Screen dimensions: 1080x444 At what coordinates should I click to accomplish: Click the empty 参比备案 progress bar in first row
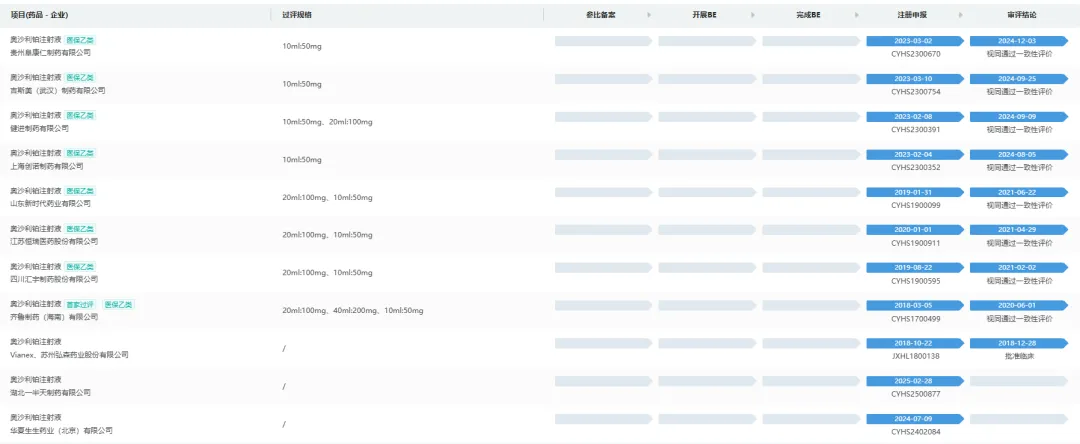(603, 41)
